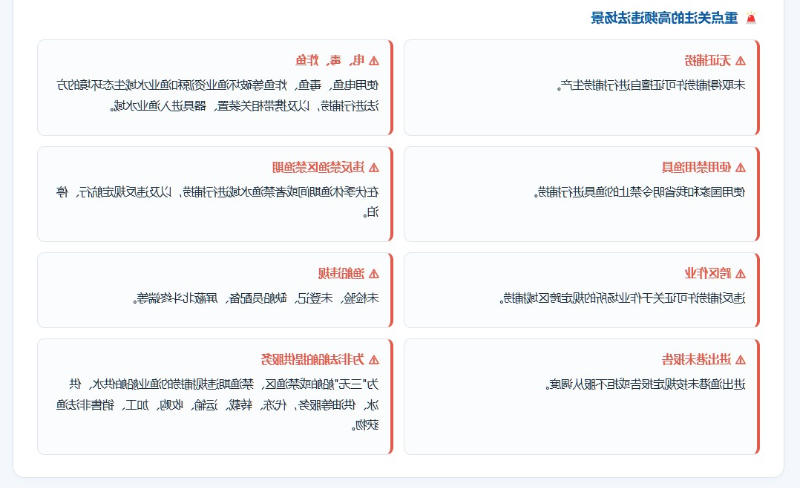
Task: Click the description 使用国家和我省明令禁止的渔具进行捕捞
Action: pos(640,192)
